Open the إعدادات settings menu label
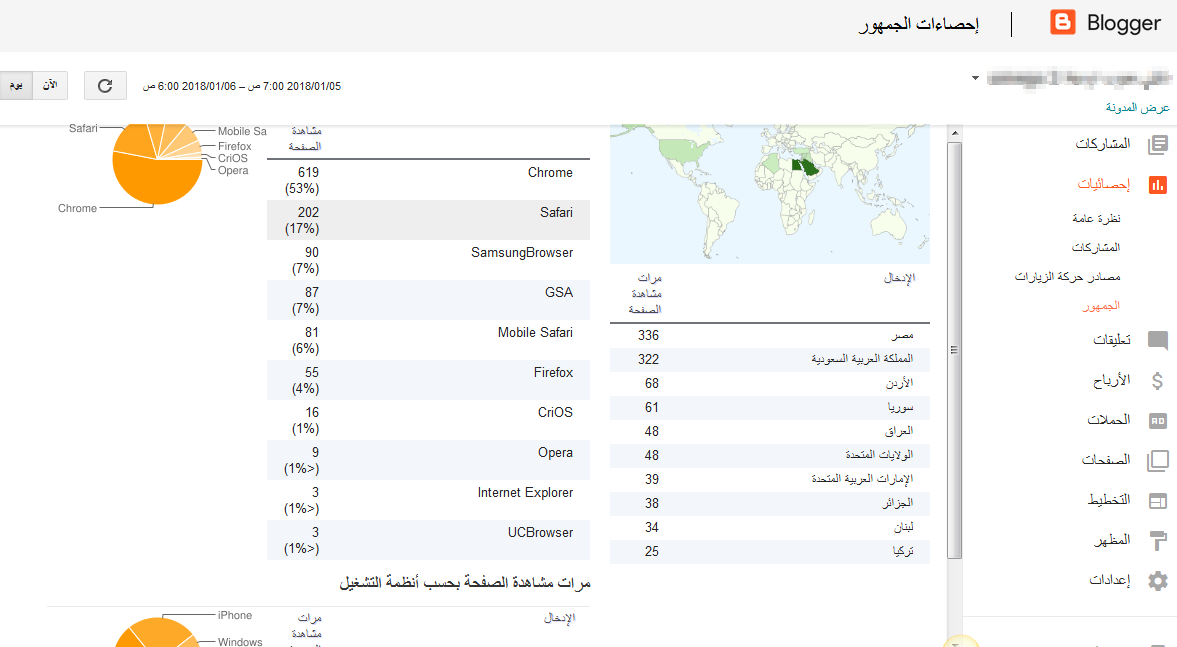The height and width of the screenshot is (647, 1177). pos(1109,580)
